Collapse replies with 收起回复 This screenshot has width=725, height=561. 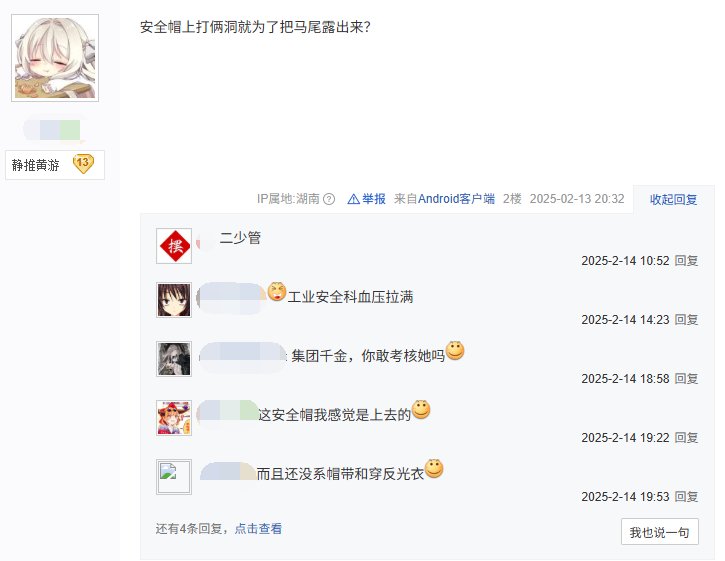coord(673,199)
